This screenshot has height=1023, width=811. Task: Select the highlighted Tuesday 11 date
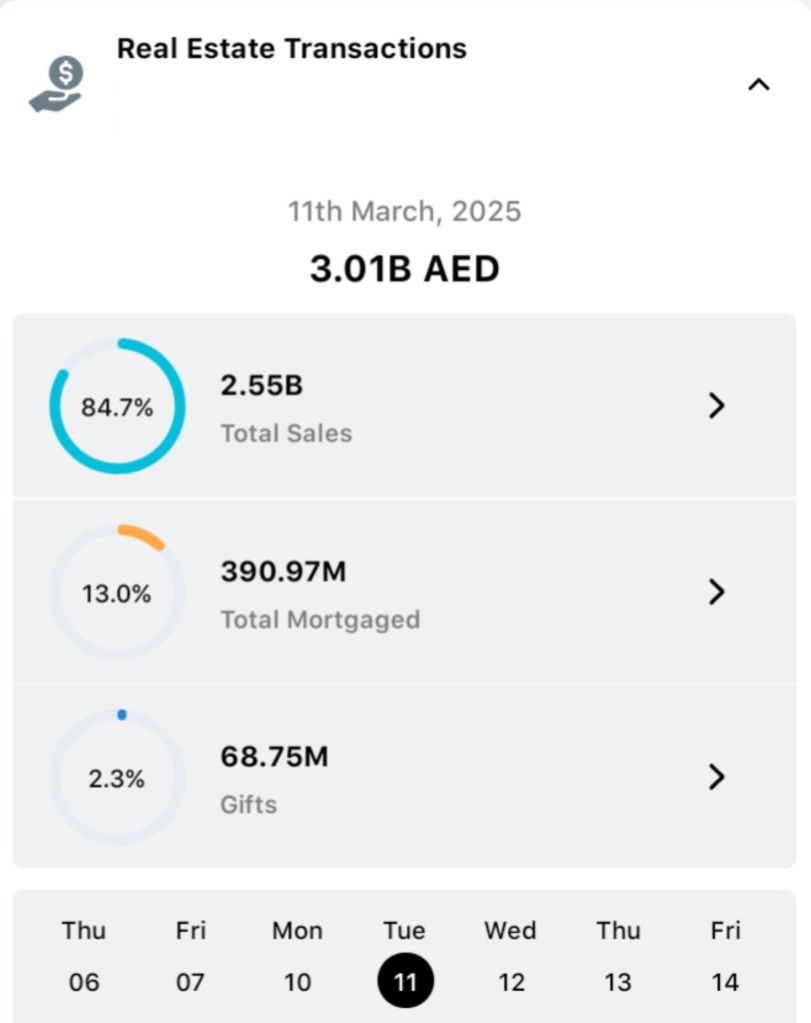pyautogui.click(x=405, y=980)
